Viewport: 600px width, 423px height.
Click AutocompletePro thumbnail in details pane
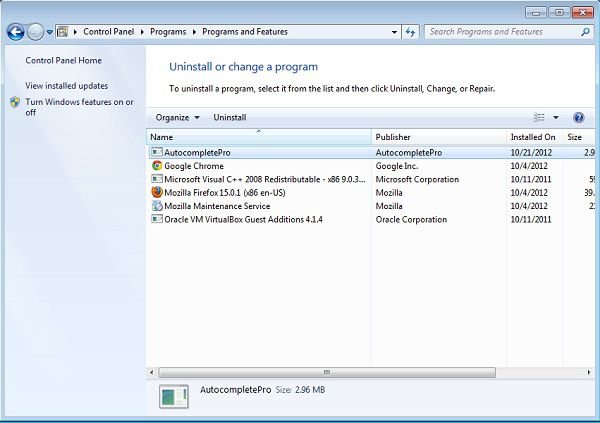point(174,396)
